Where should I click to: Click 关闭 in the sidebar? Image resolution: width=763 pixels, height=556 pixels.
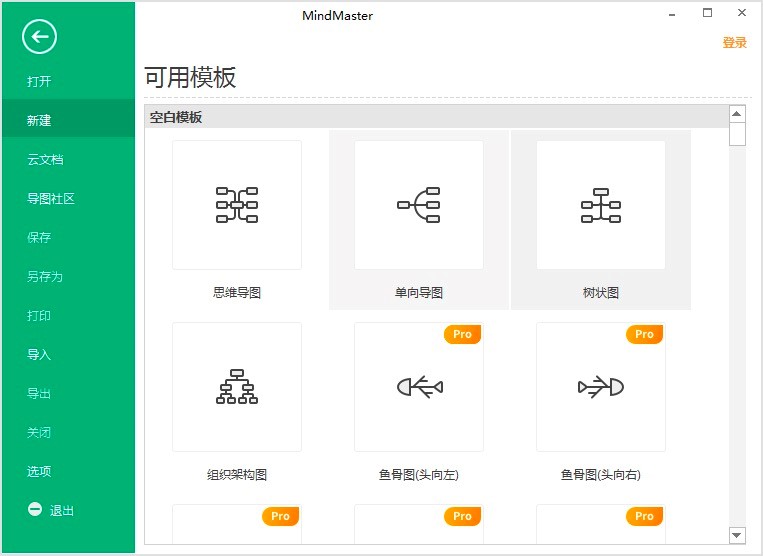(x=39, y=432)
